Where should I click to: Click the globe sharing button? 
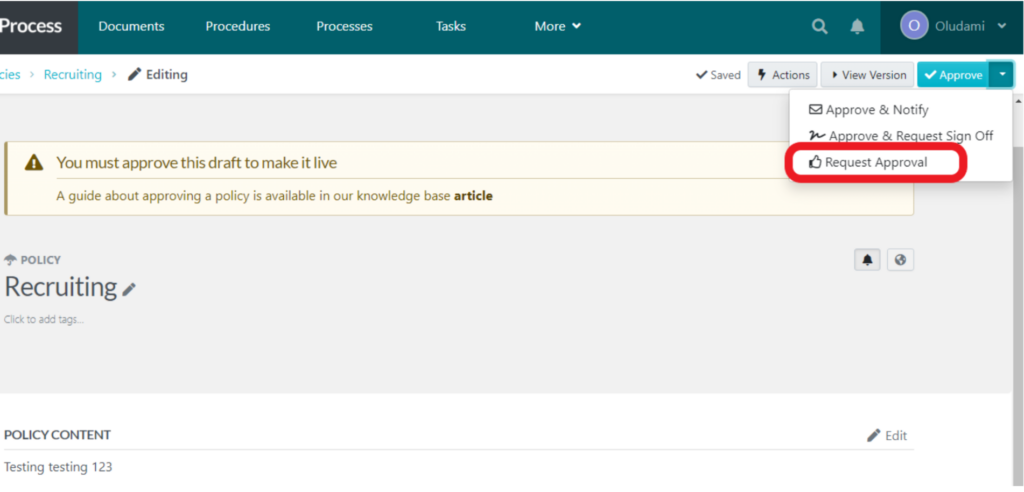tap(901, 260)
